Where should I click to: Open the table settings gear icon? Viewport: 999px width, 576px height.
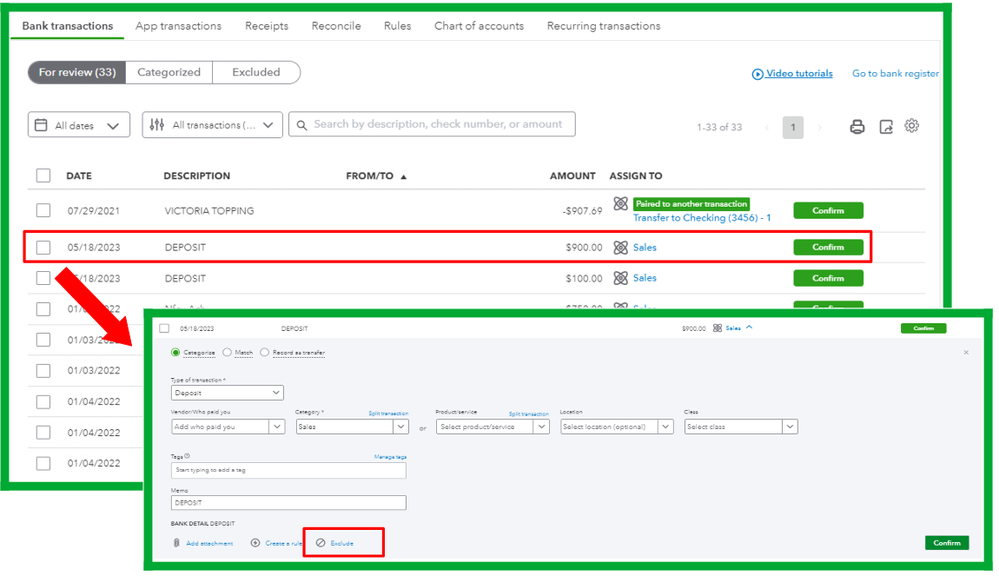pos(912,126)
